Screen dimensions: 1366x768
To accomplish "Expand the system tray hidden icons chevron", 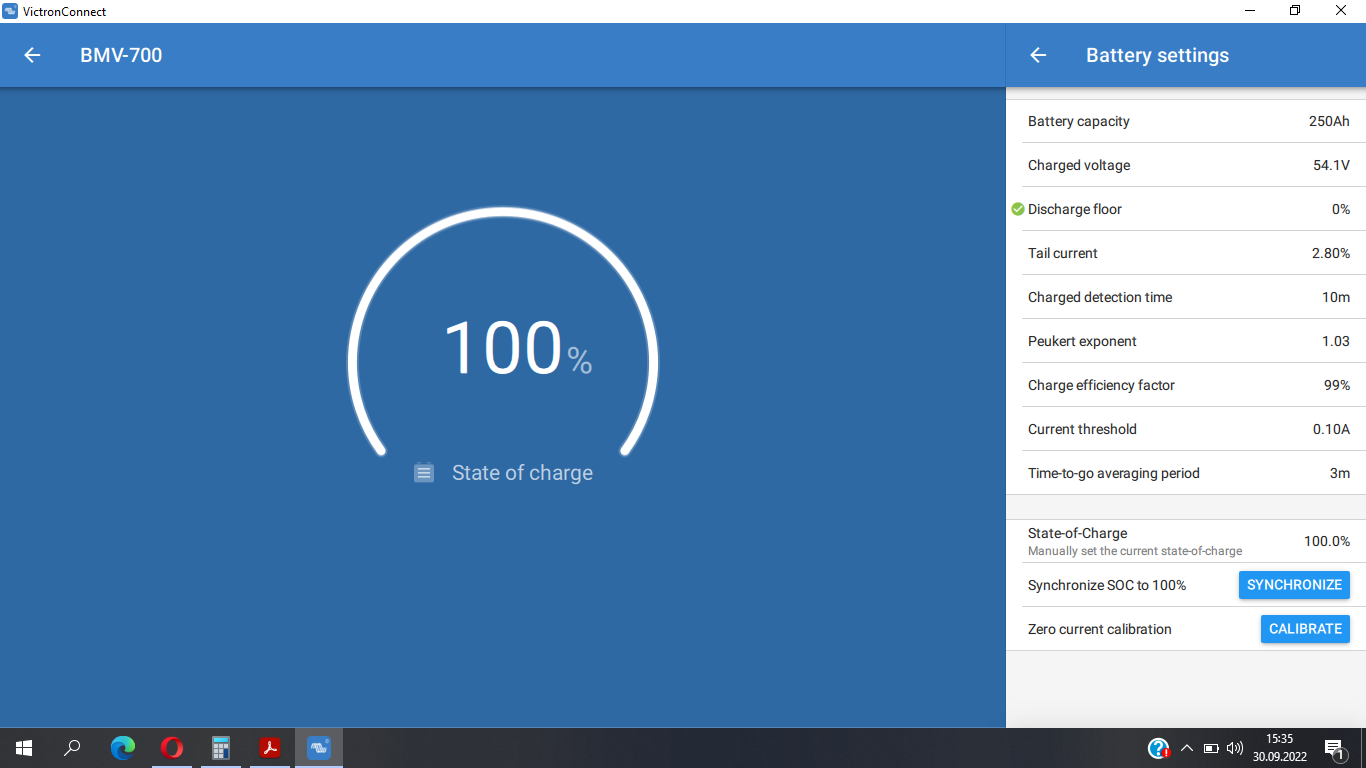I will [x=1187, y=748].
